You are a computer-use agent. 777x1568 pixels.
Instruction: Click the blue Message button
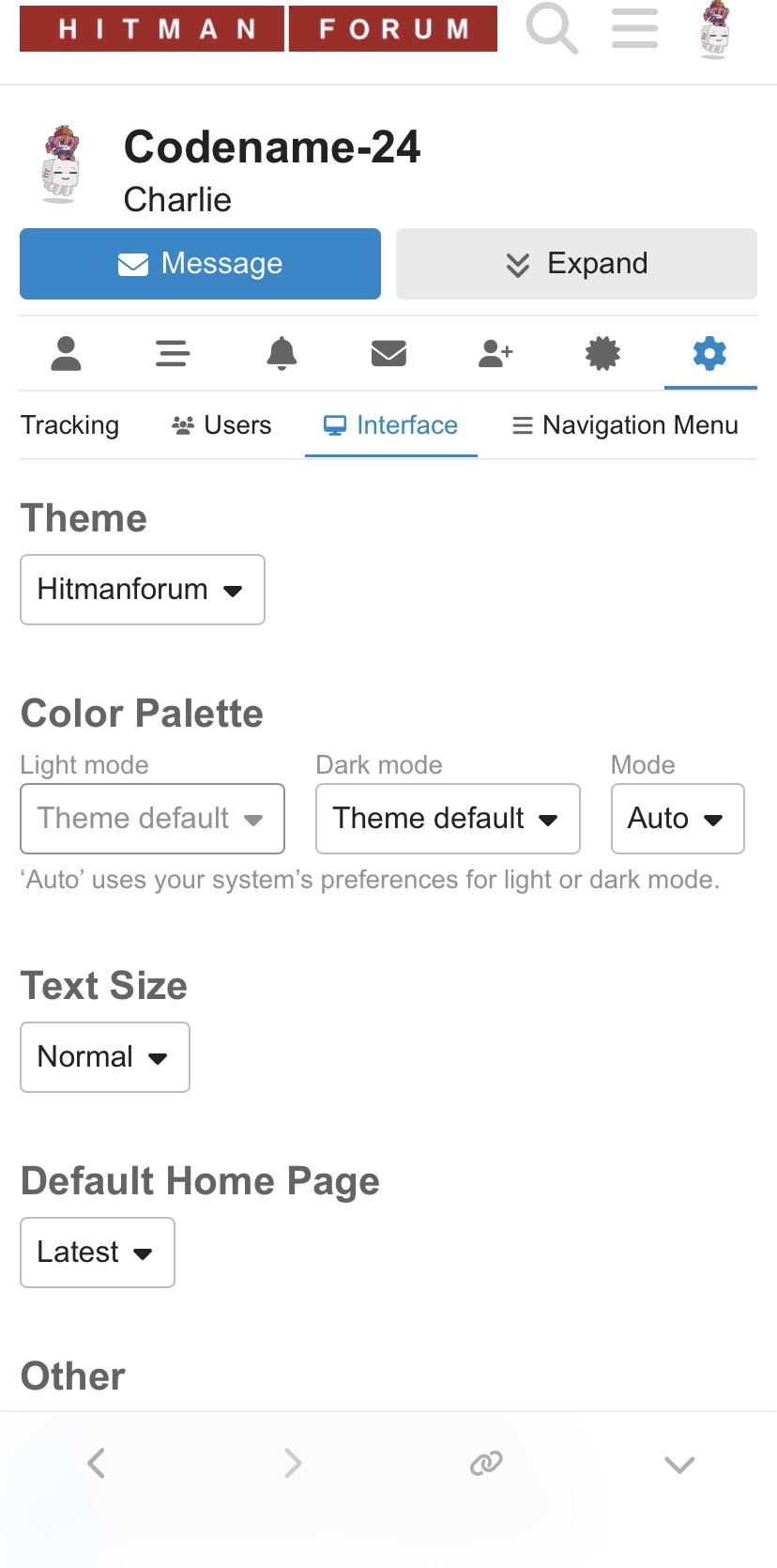pyautogui.click(x=200, y=264)
